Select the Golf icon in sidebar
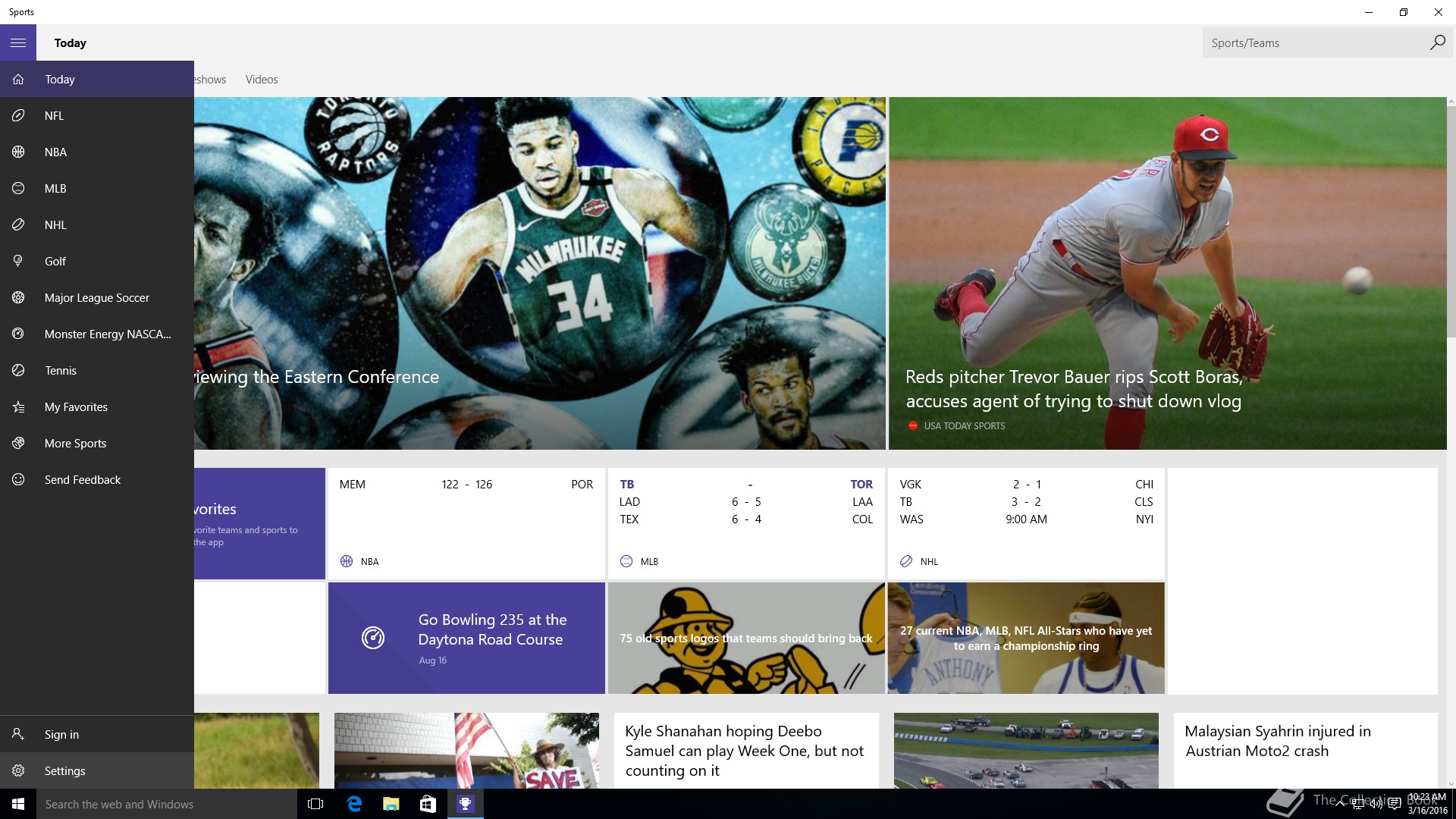This screenshot has width=1456, height=819. click(x=18, y=262)
